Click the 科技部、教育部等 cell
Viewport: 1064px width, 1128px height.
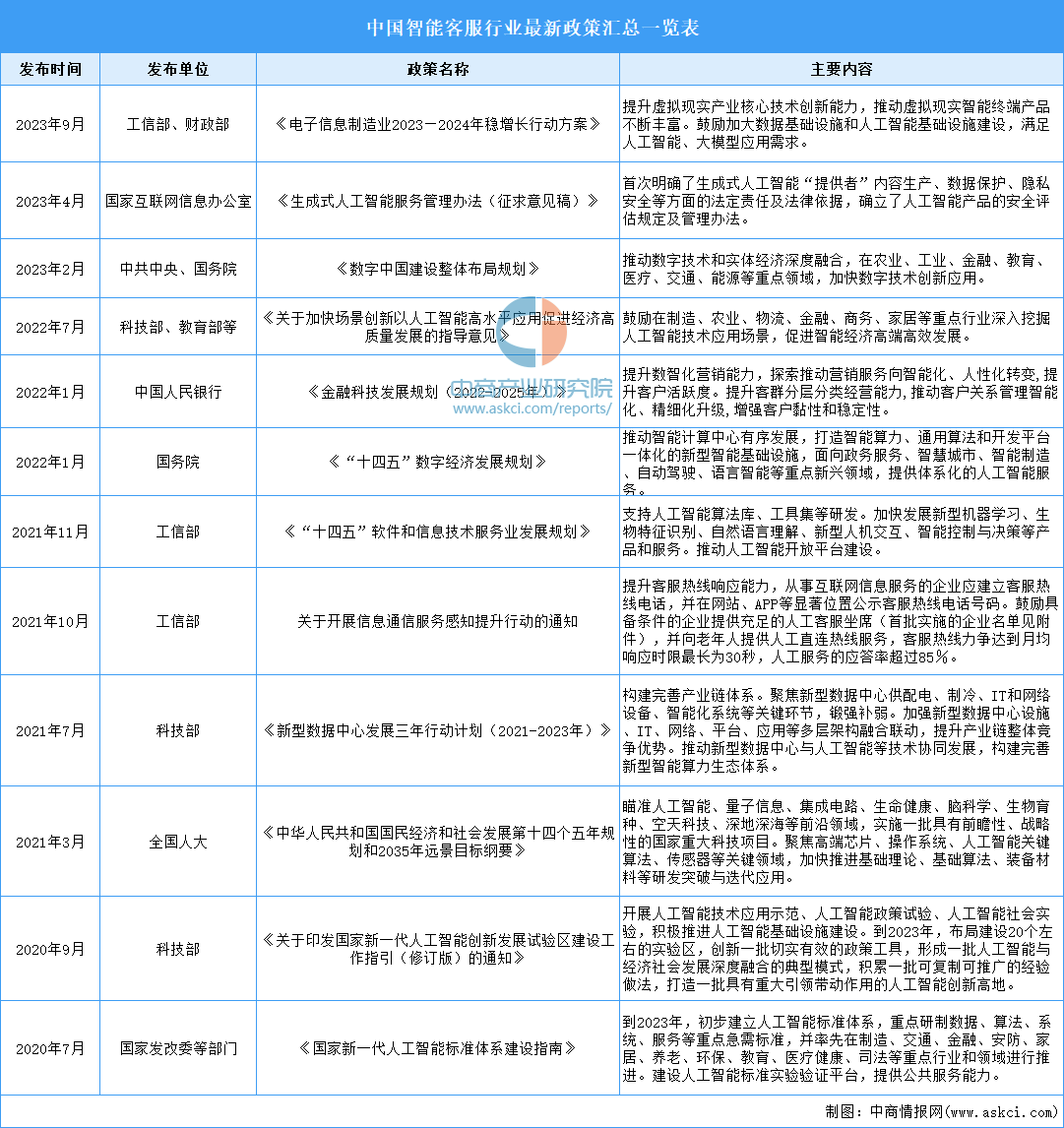[x=178, y=328]
